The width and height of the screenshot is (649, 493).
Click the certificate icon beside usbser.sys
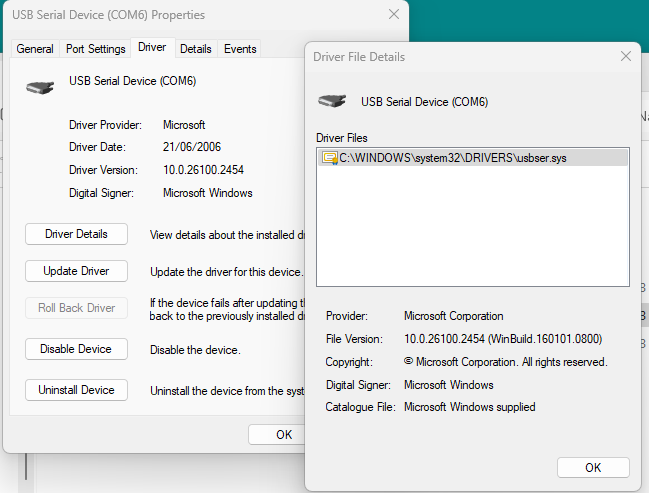click(330, 158)
